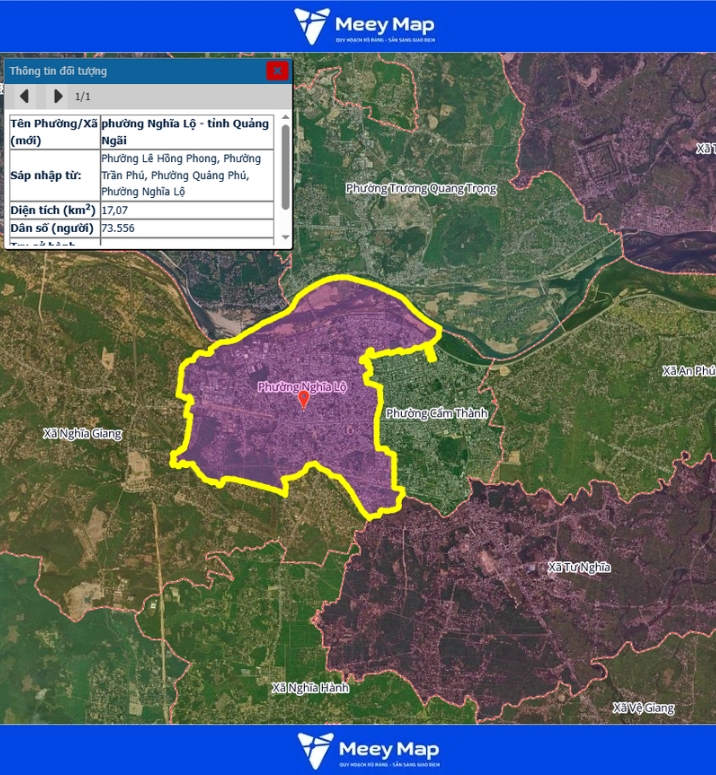
Task: Click the Phường Nghĩa Lộ map label
Action: point(302,386)
